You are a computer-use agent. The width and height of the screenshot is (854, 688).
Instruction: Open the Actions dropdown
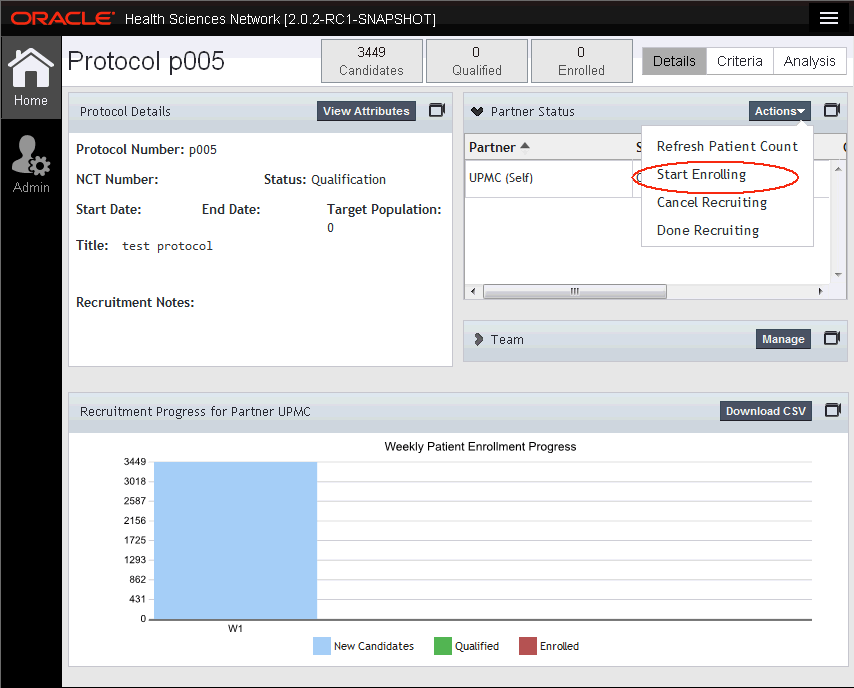point(779,111)
